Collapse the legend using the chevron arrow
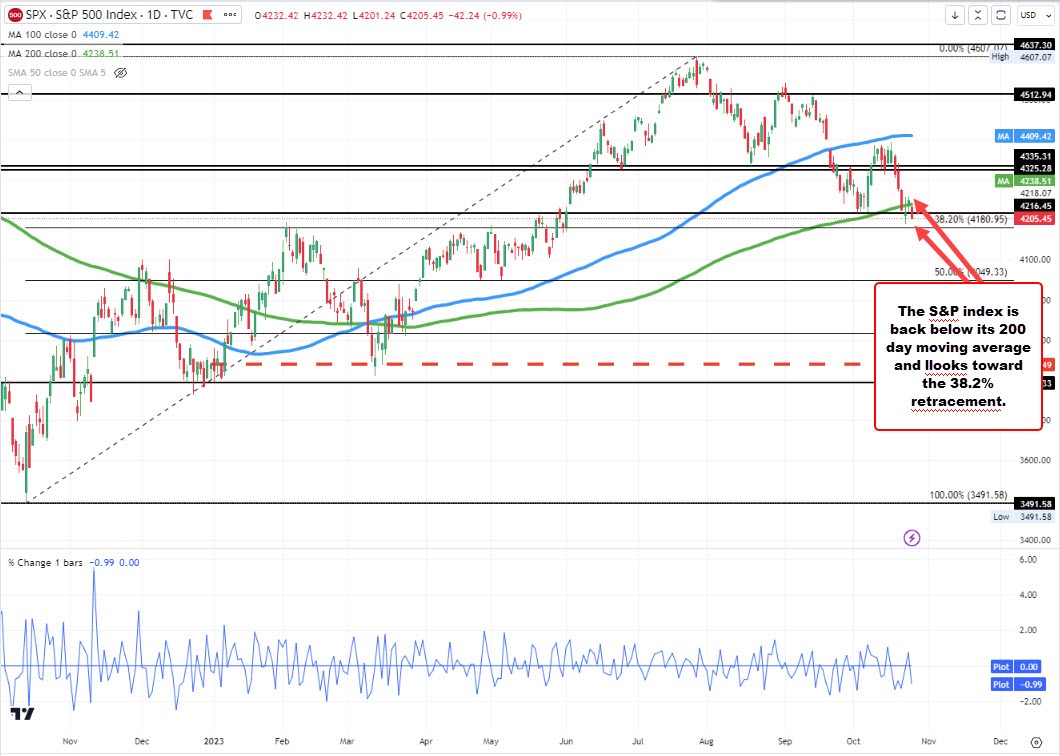Viewport: 1060px width, 756px height. pyautogui.click(x=18, y=91)
